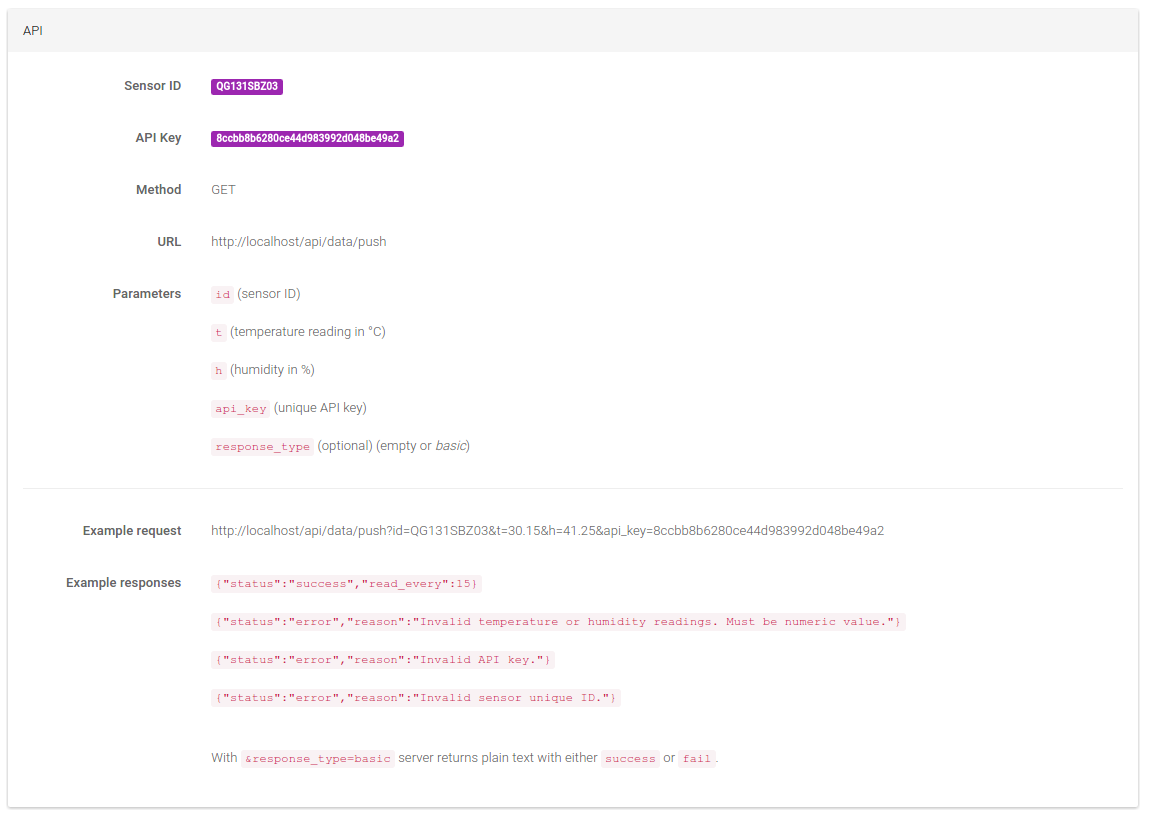The width and height of the screenshot is (1150, 817).
Task: Click the 't' temperature parameter code tag
Action: coord(219,333)
